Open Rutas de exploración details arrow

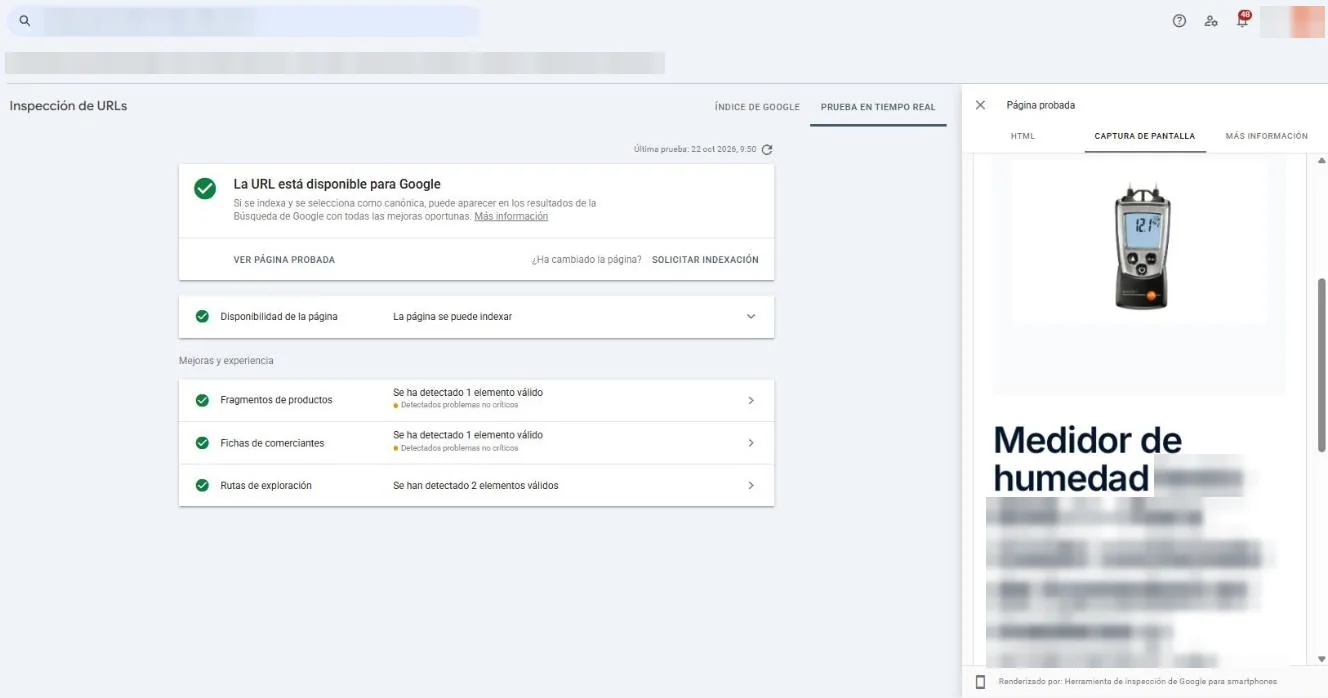pos(751,485)
